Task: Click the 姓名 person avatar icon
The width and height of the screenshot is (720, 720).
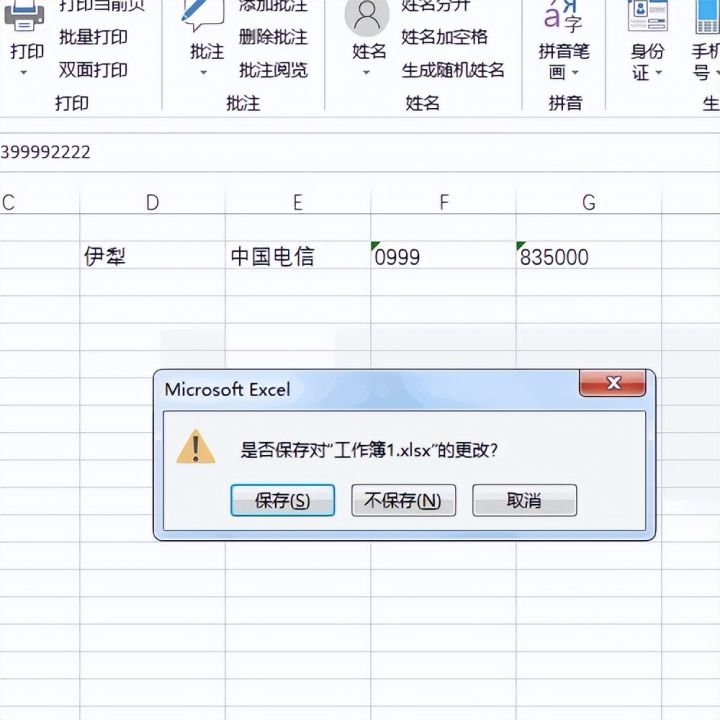Action: 367,17
